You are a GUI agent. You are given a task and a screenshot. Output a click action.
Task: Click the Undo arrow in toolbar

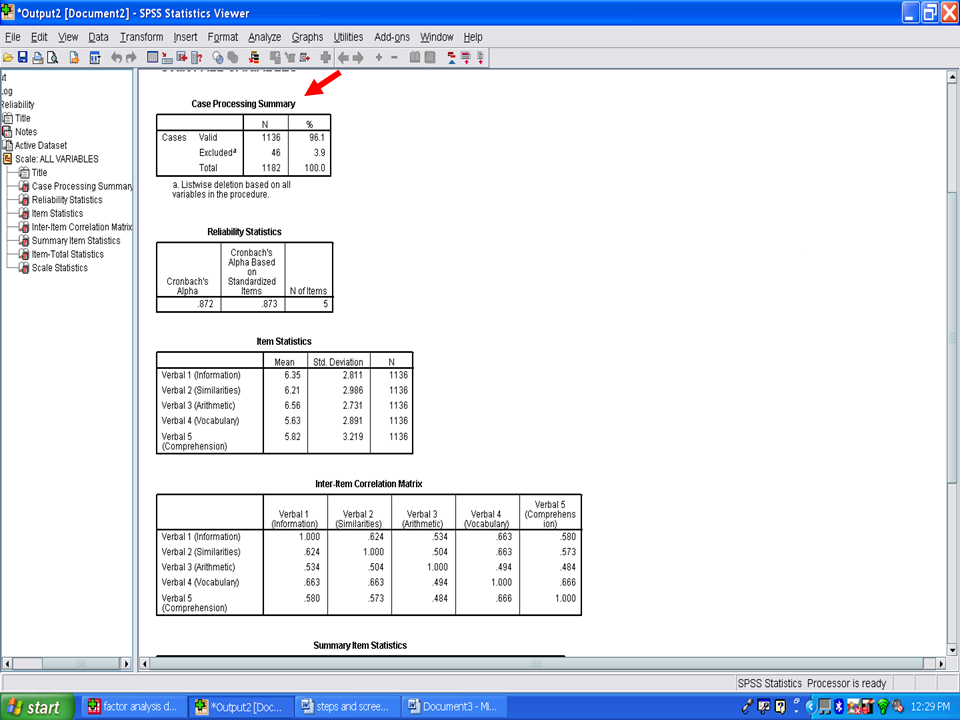click(116, 58)
